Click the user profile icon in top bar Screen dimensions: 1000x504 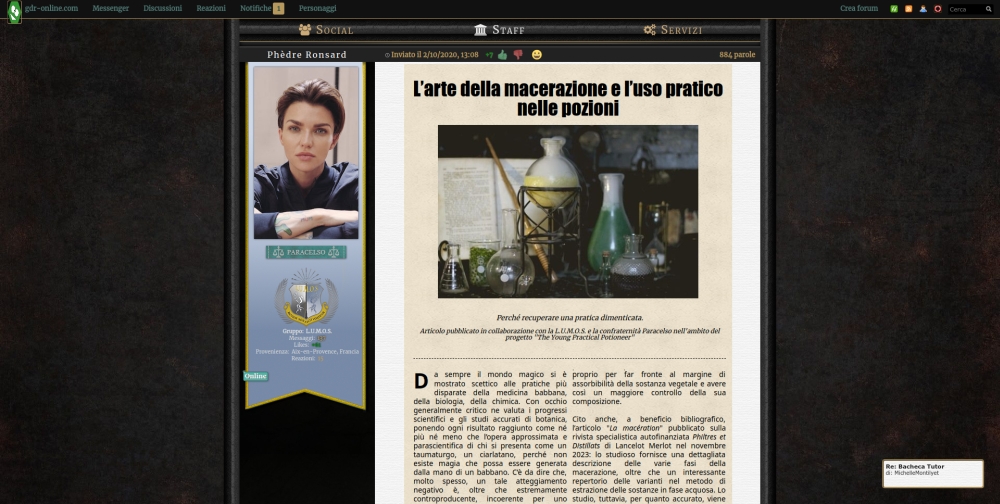(923, 9)
